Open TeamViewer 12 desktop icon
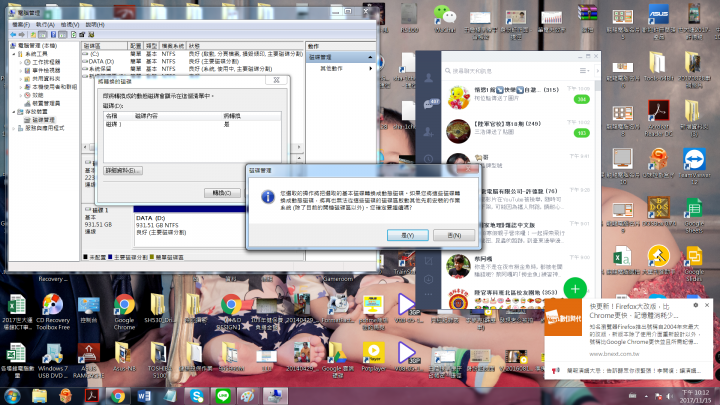This screenshot has width=720, height=405. [694, 166]
